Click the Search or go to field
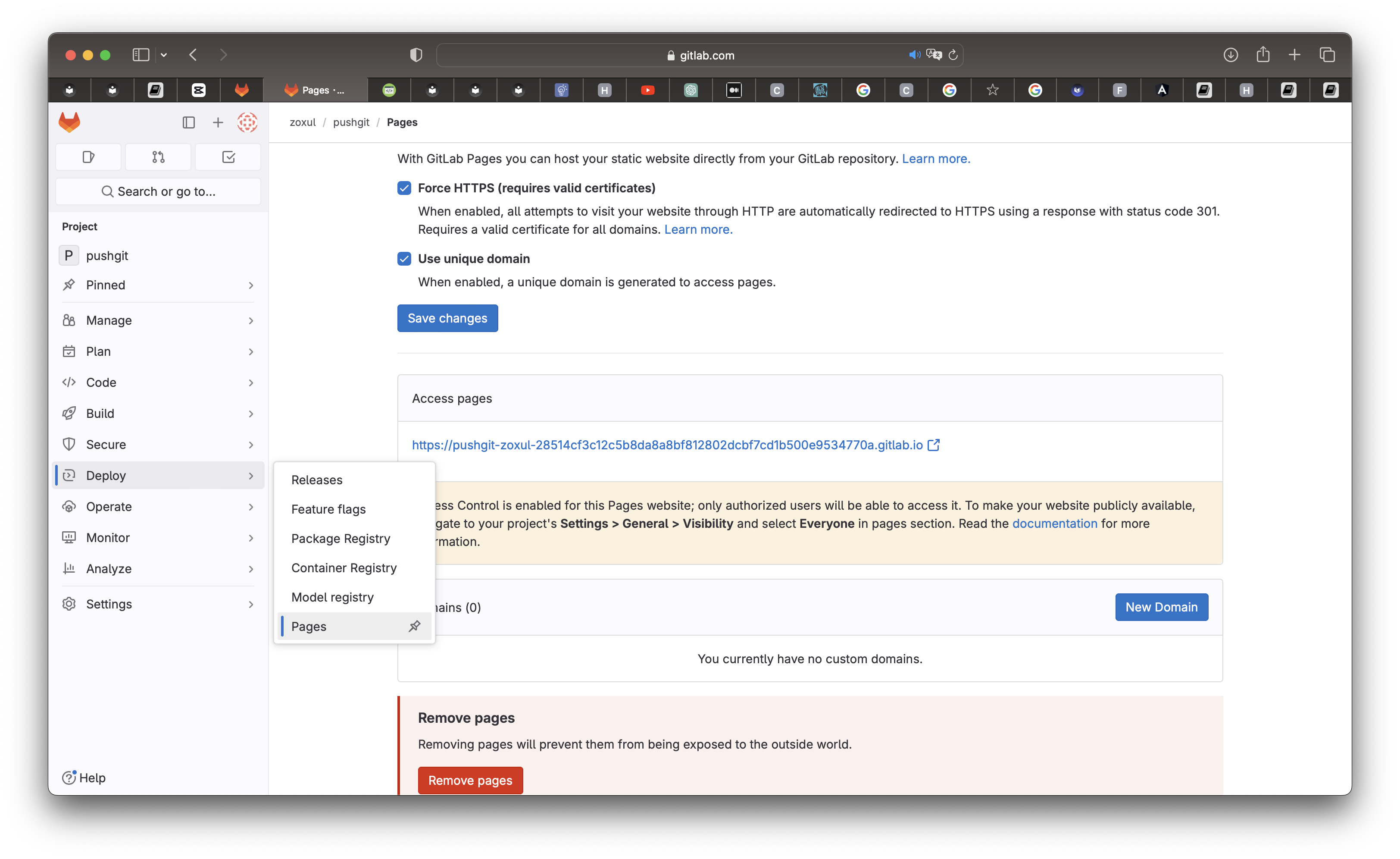1400x859 pixels. pos(158,191)
